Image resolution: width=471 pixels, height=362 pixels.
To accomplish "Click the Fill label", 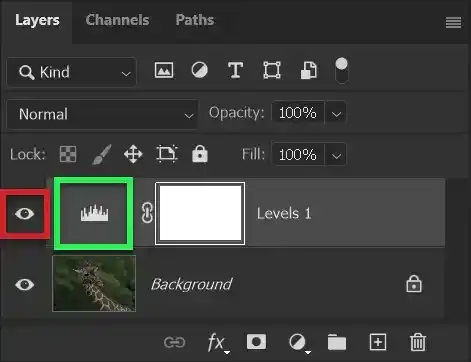I will tap(253, 154).
